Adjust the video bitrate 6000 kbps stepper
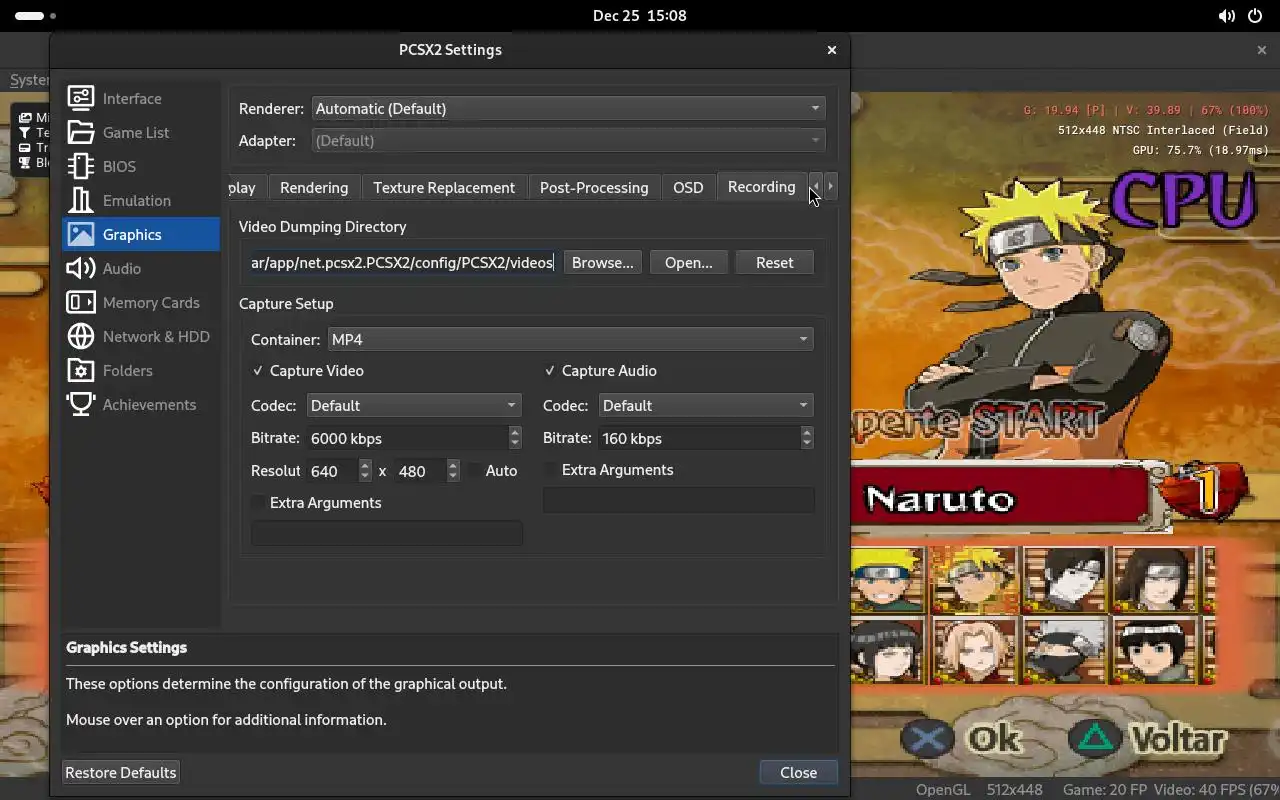Screen dimensions: 1280x800 click(515, 438)
